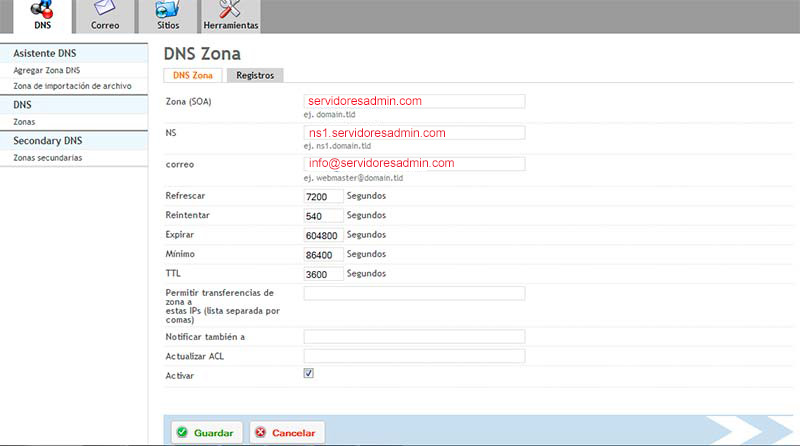Image resolution: width=800 pixels, height=446 pixels.
Task: Open the Zonas sidebar link
Action: pos(24,122)
